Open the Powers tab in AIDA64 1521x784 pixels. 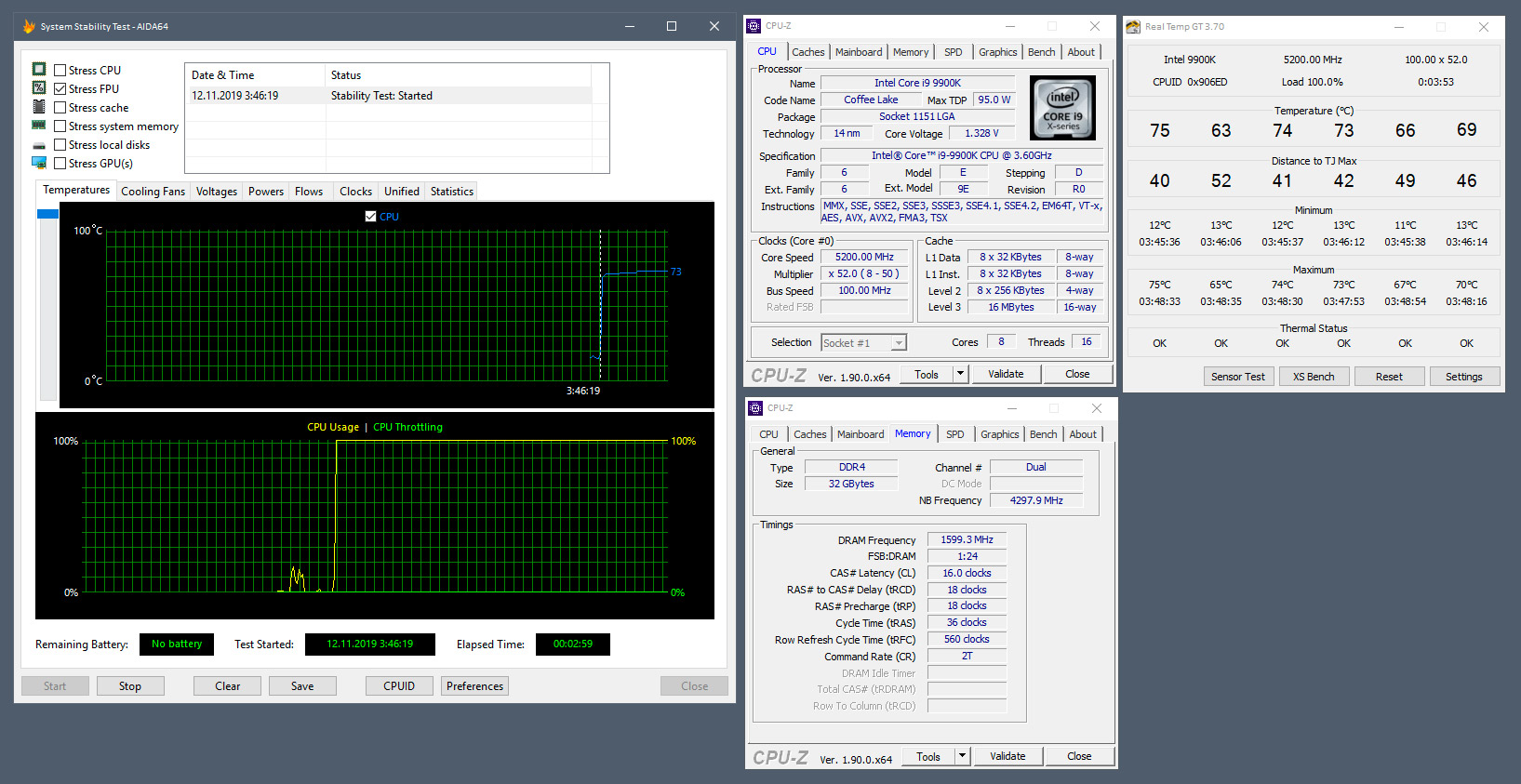click(x=266, y=192)
